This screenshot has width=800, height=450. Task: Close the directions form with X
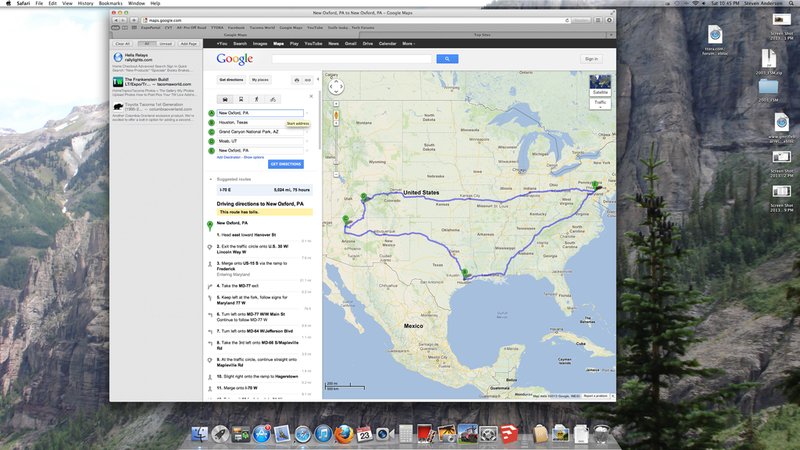coord(311,96)
